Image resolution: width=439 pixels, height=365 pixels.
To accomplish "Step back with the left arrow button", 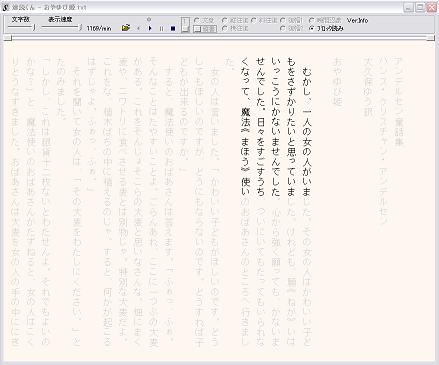I will [138, 29].
